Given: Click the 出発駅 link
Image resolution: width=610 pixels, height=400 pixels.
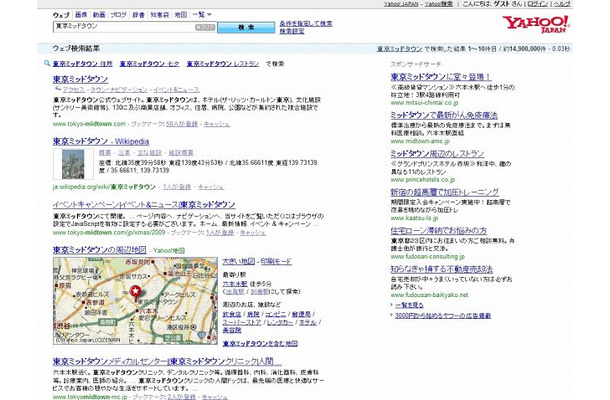Looking at the screenshot, I should (x=235, y=291).
